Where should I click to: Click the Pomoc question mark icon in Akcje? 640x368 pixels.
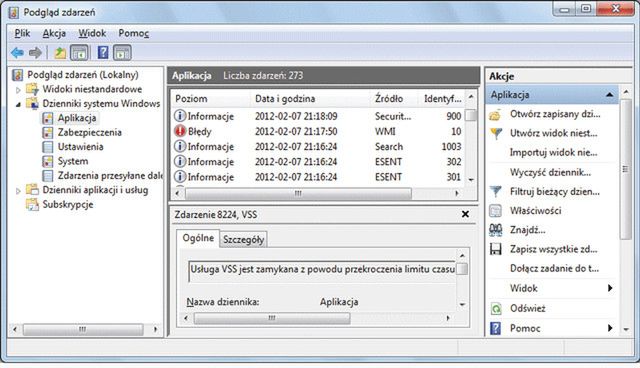[x=496, y=328]
